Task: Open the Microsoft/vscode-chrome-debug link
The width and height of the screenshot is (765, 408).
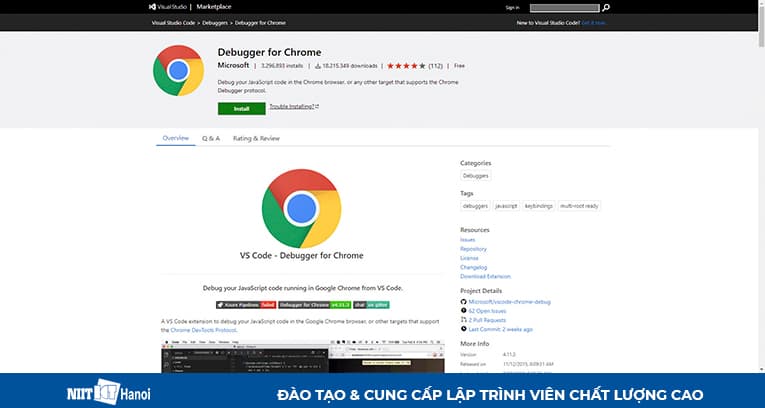Action: 510,302
